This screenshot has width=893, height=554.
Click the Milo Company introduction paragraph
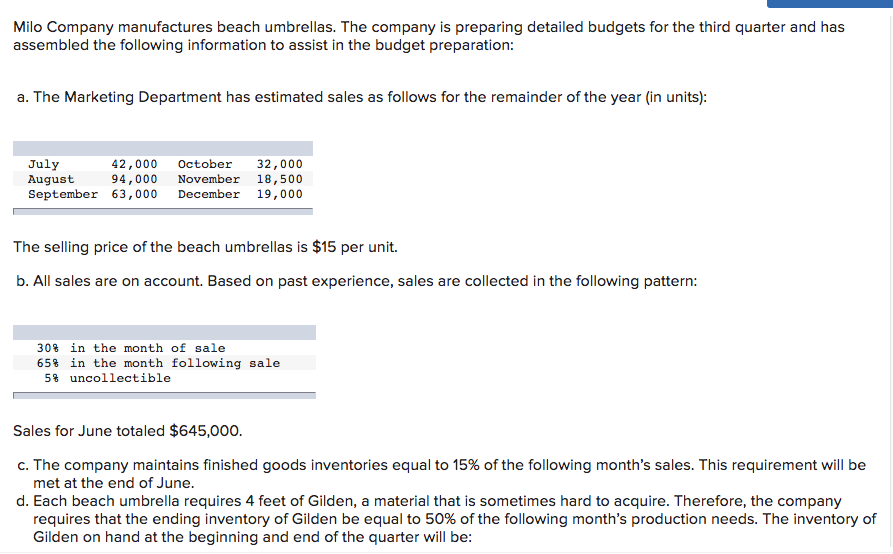[429, 36]
